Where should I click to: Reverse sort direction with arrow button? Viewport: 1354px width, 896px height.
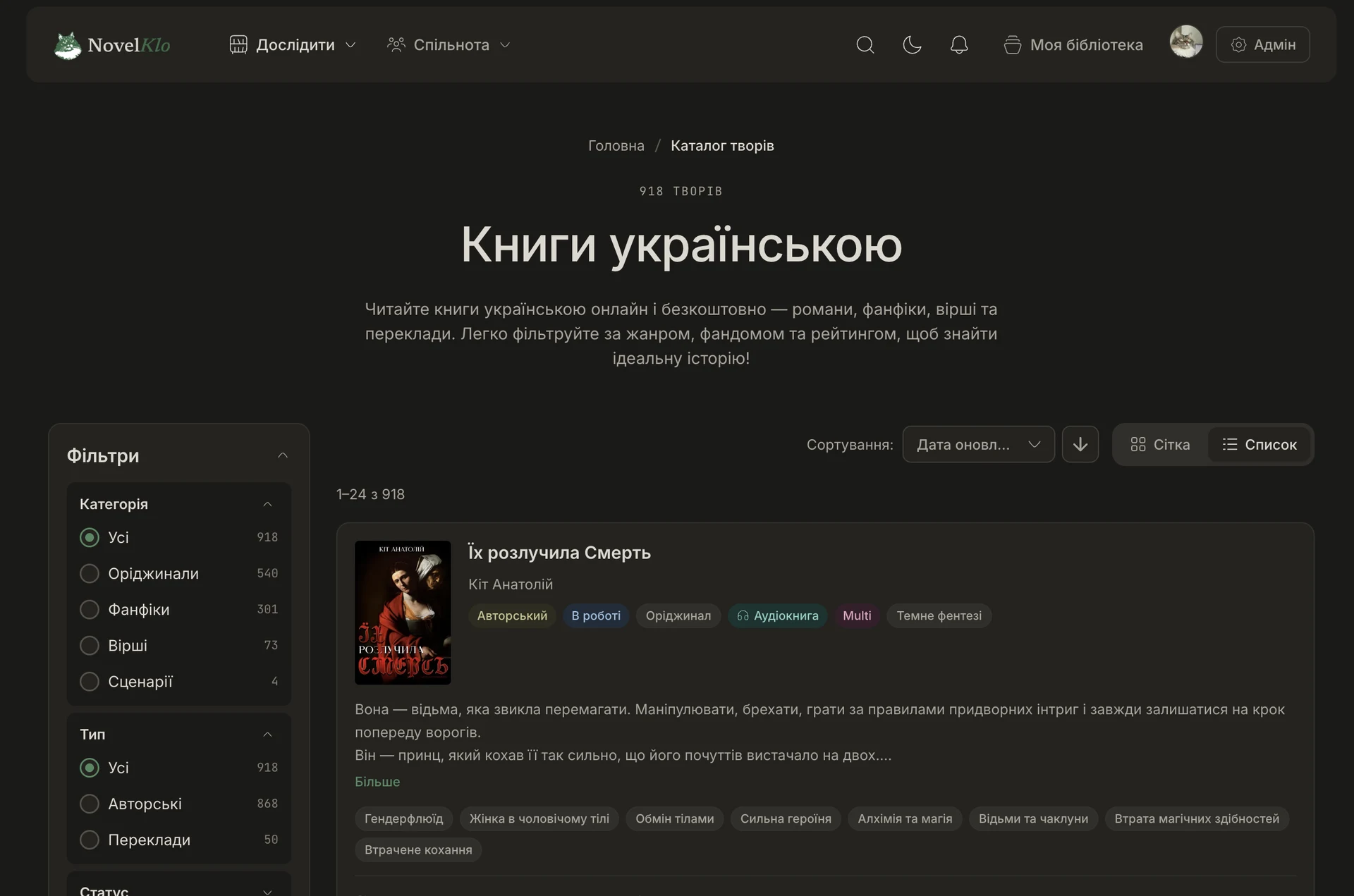(x=1080, y=444)
